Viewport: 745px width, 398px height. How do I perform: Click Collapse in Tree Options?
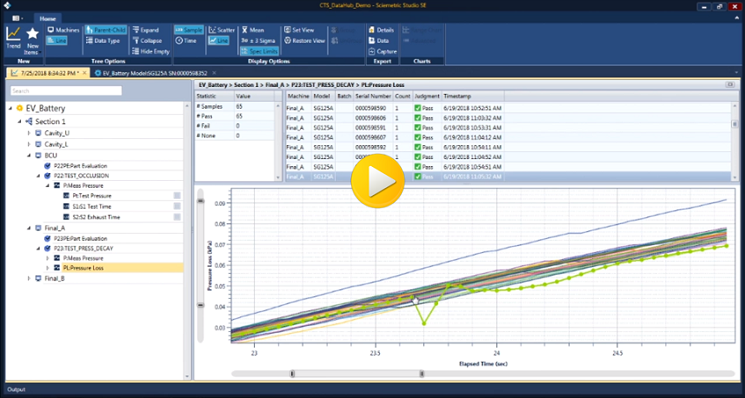click(147, 41)
